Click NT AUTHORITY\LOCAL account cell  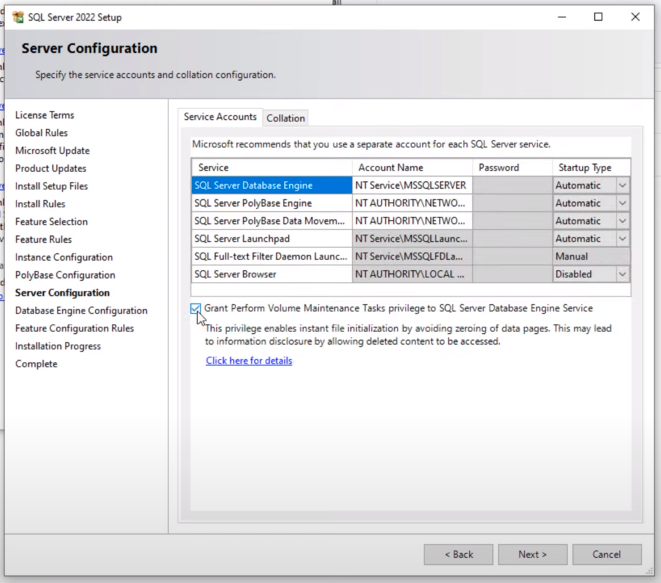[412, 274]
